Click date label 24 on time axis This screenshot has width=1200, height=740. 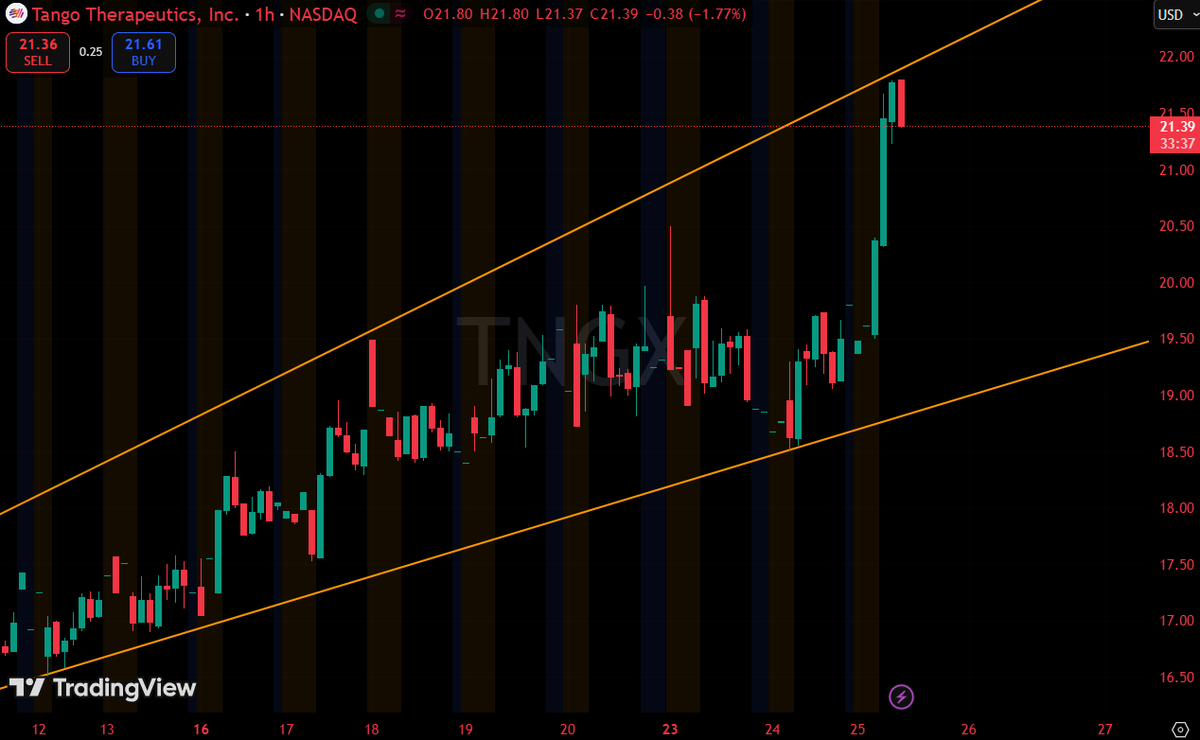click(x=772, y=729)
